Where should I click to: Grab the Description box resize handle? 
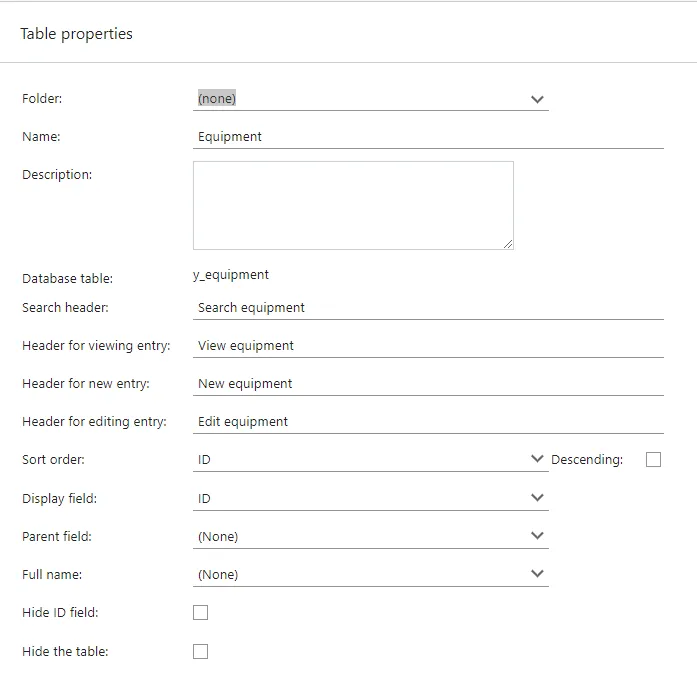point(508,243)
